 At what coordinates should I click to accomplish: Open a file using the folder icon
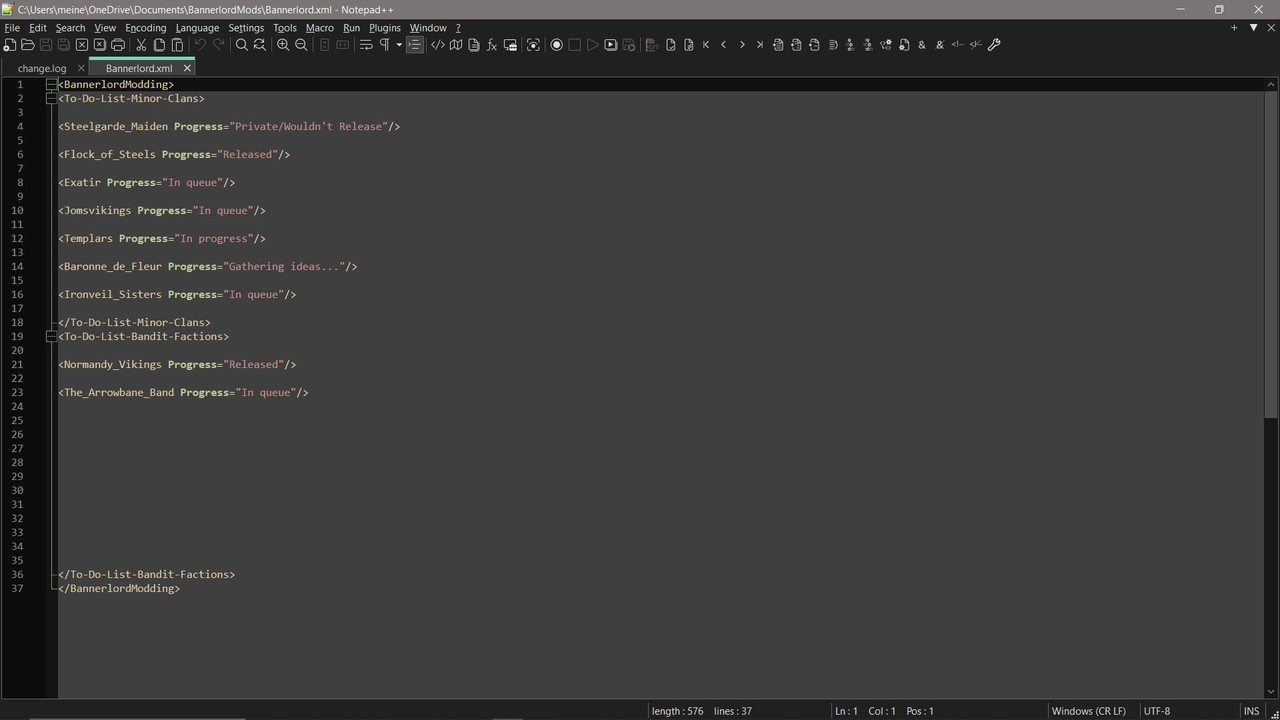click(27, 45)
